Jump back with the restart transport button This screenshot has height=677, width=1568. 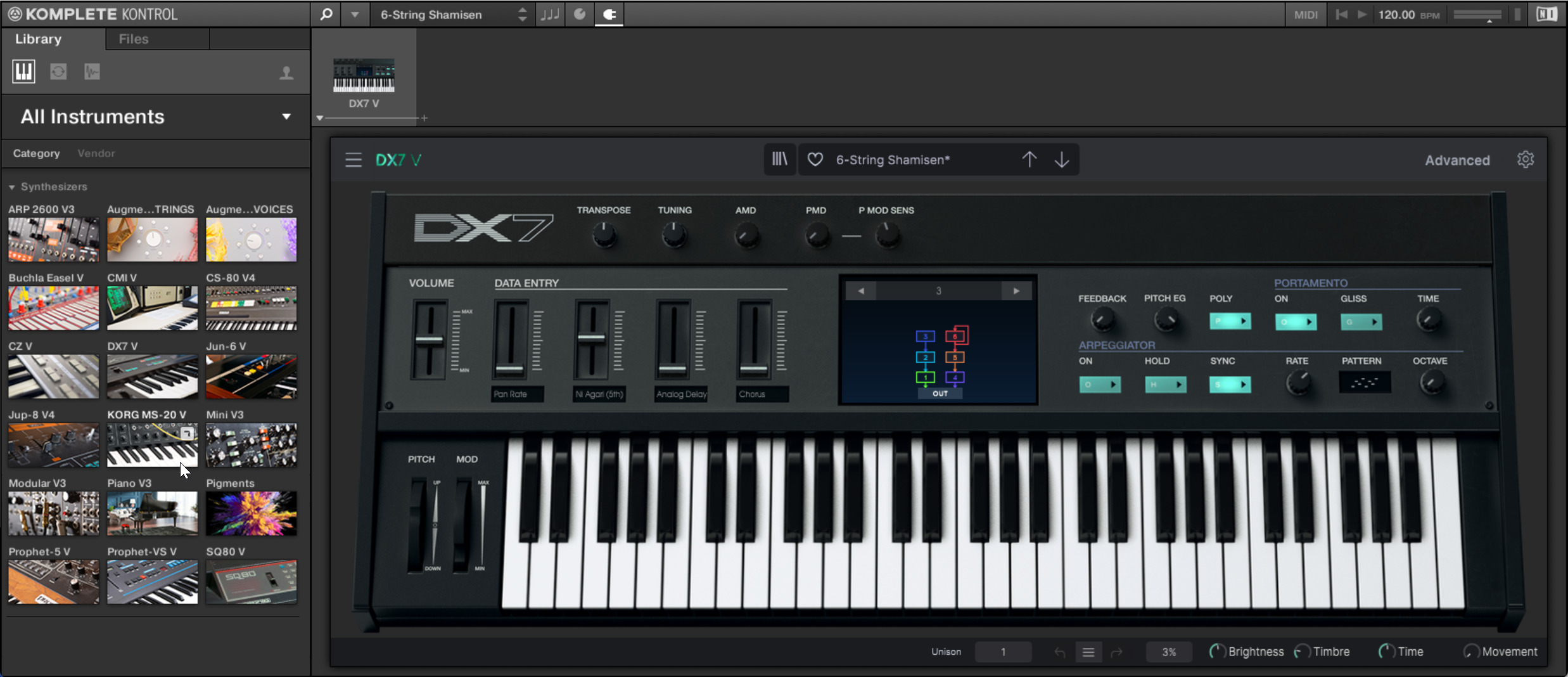click(1341, 14)
